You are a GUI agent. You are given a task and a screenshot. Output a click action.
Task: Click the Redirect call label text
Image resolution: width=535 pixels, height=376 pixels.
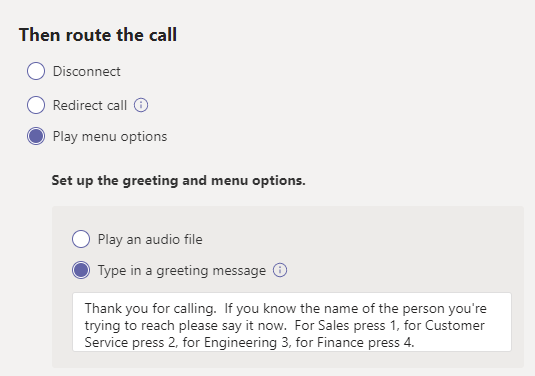click(90, 105)
